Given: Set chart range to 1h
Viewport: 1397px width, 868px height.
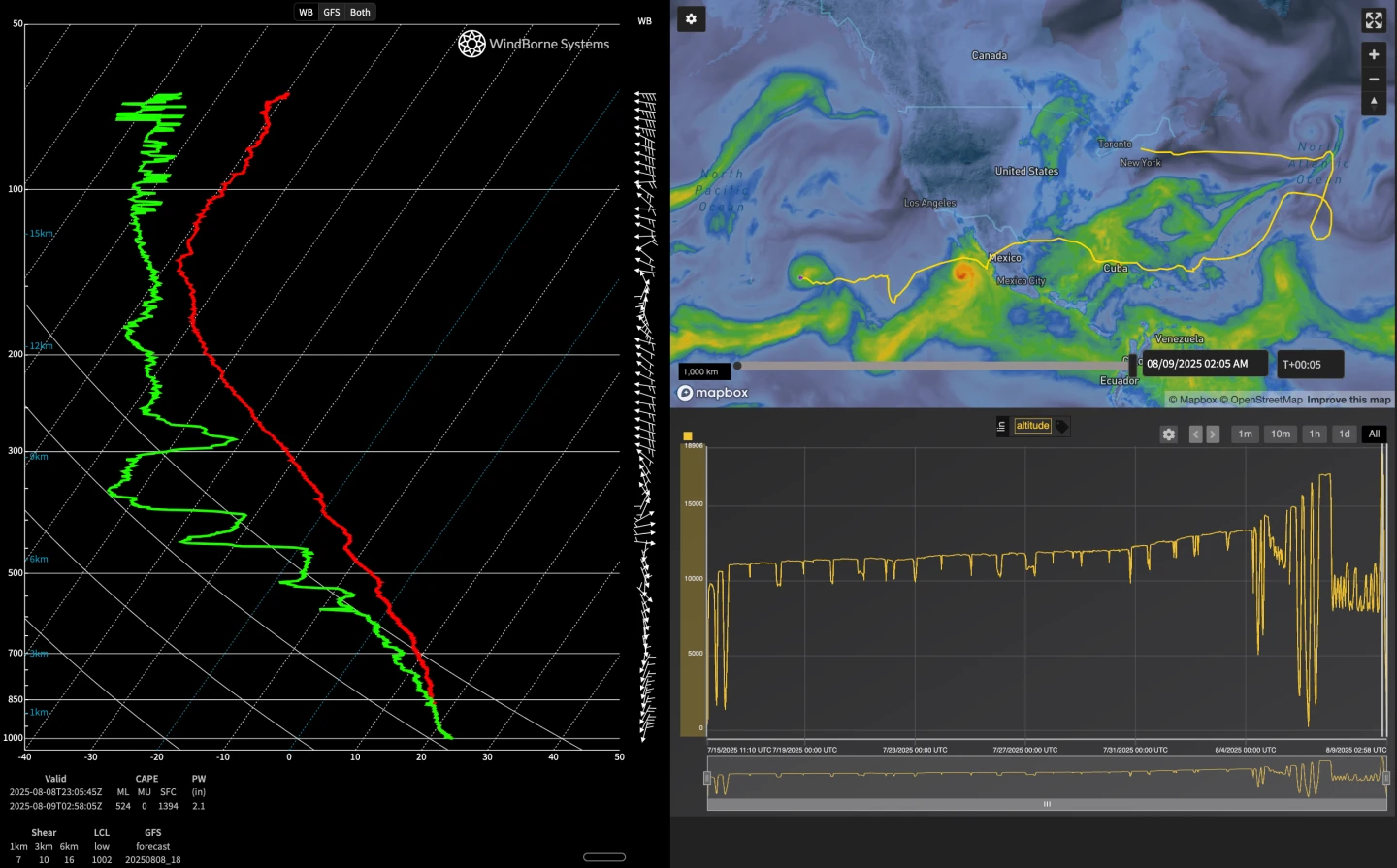Looking at the screenshot, I should point(1315,434).
